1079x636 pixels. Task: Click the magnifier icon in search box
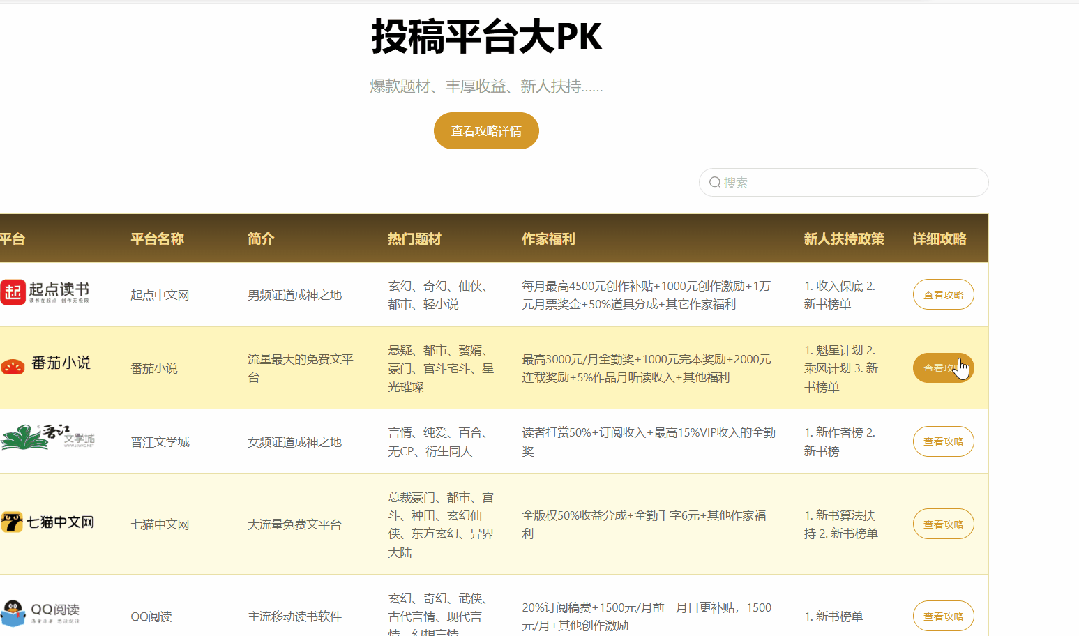pyautogui.click(x=714, y=182)
